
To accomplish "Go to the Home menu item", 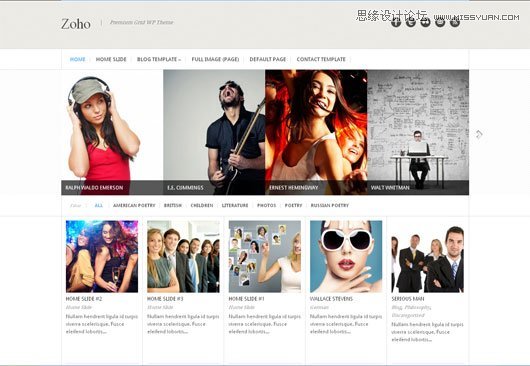I will pyautogui.click(x=77, y=59).
